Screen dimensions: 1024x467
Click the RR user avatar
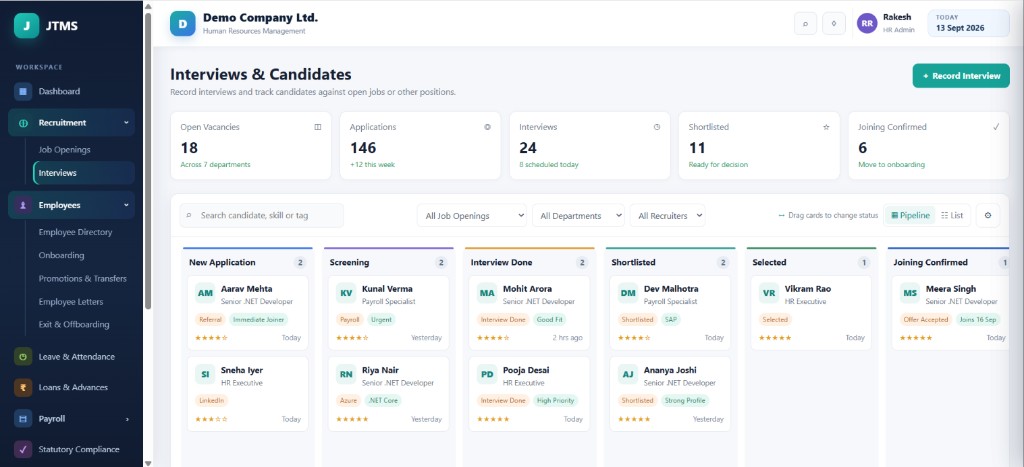pos(867,24)
